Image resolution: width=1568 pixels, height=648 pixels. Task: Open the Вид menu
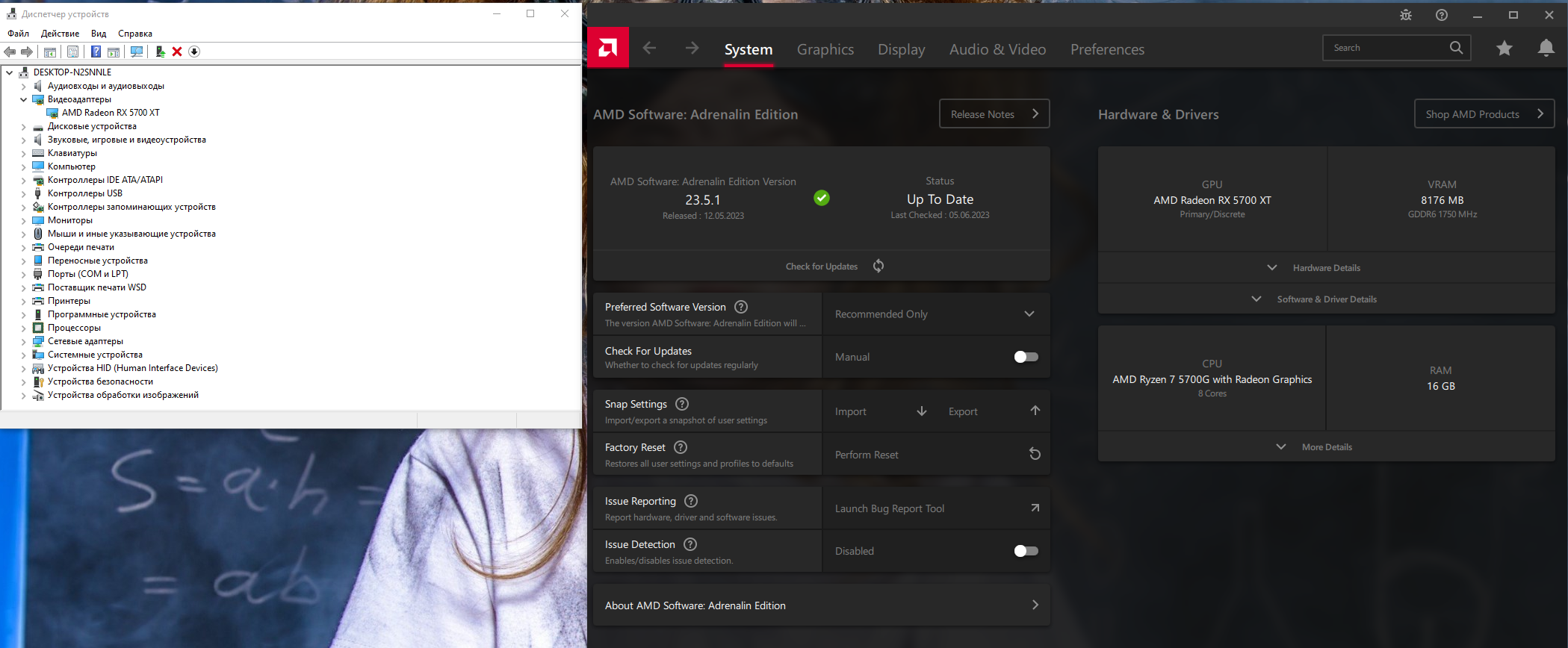(99, 34)
